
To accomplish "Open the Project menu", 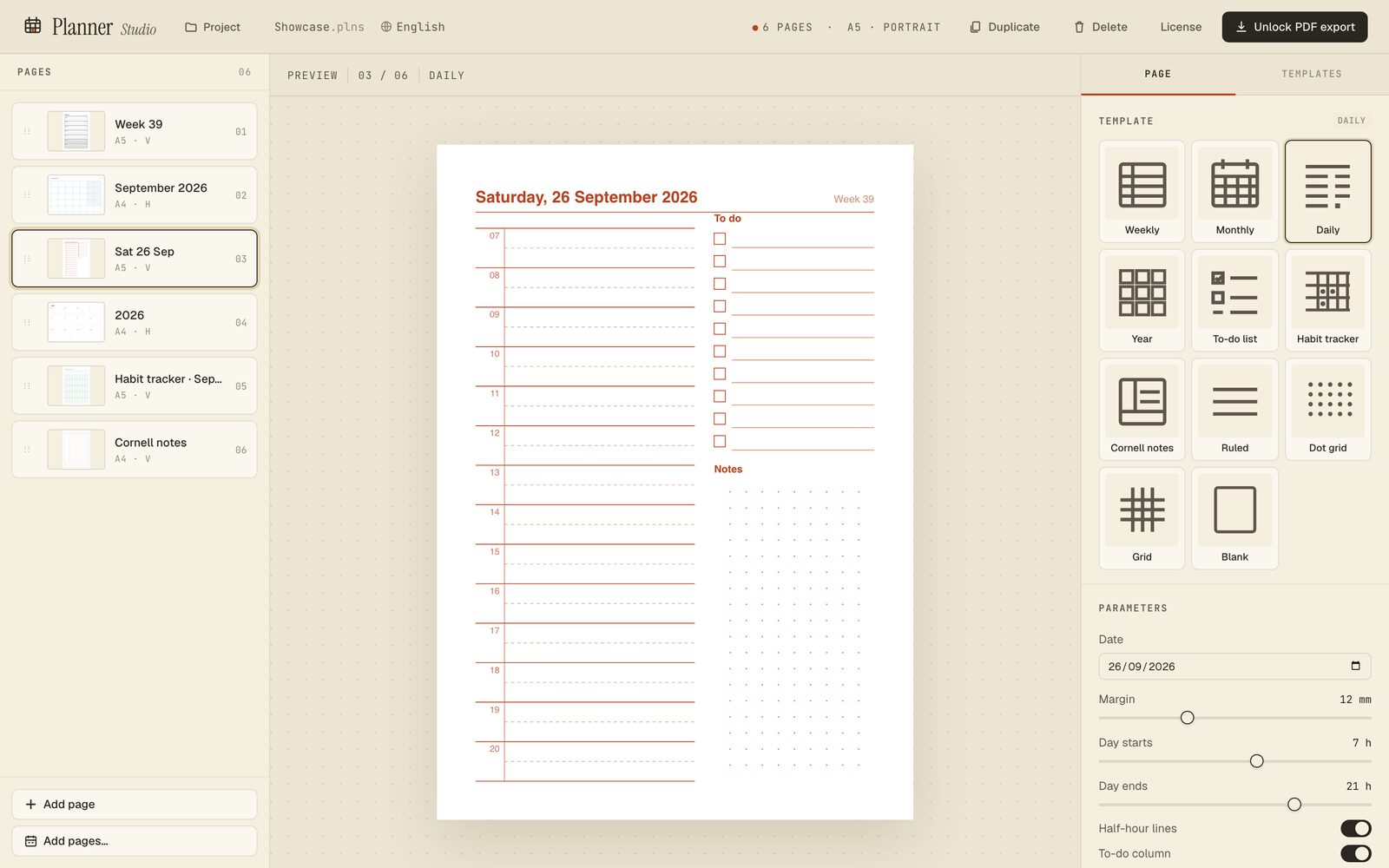I will pyautogui.click(x=213, y=27).
